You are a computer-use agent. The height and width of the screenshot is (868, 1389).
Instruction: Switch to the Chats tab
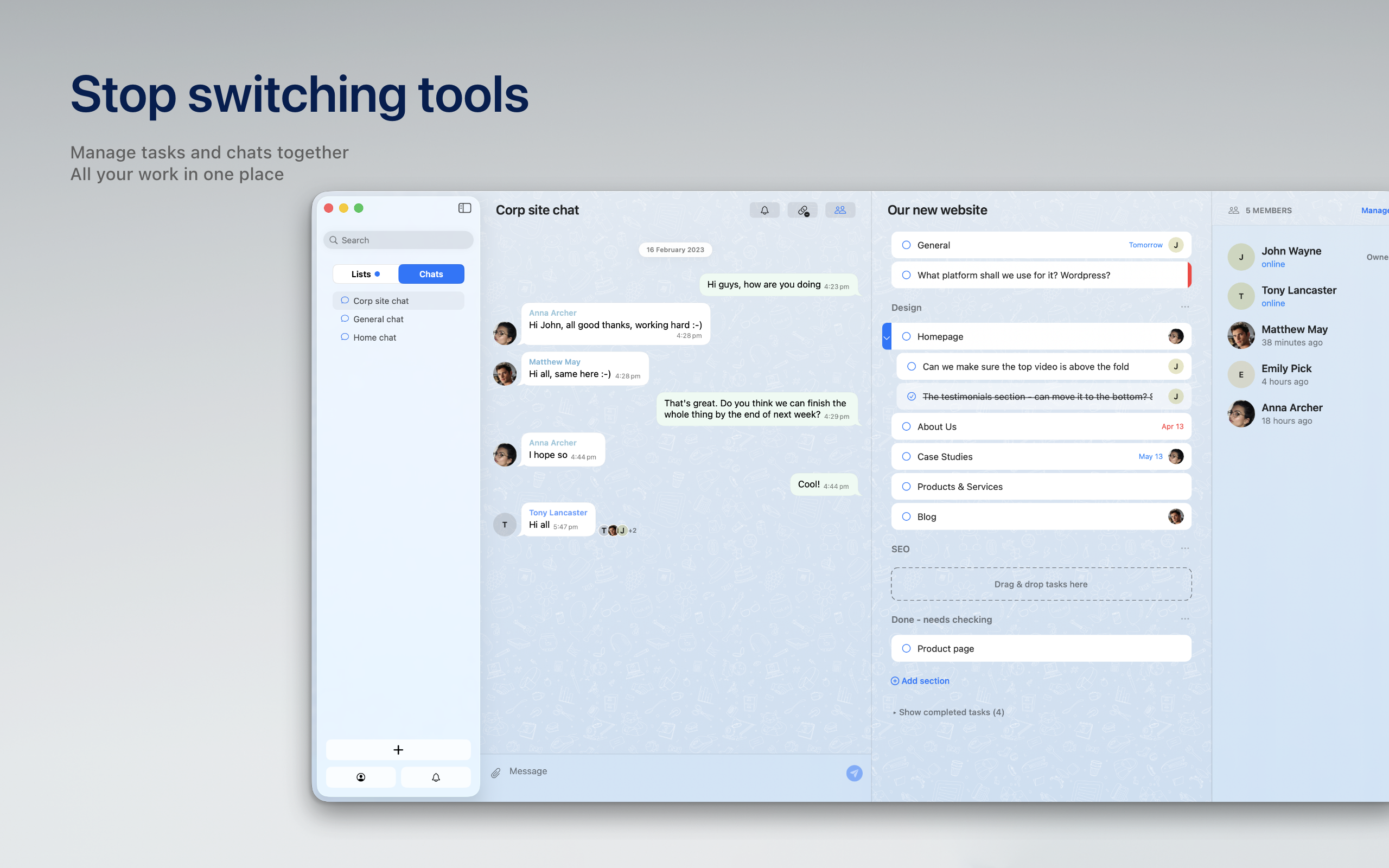[x=431, y=274]
